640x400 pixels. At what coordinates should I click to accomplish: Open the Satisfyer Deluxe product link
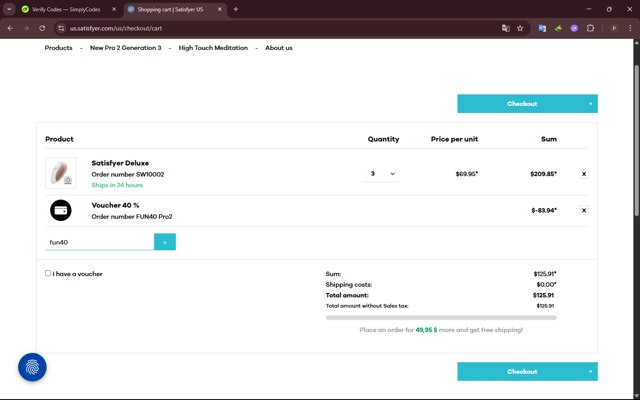(120, 163)
